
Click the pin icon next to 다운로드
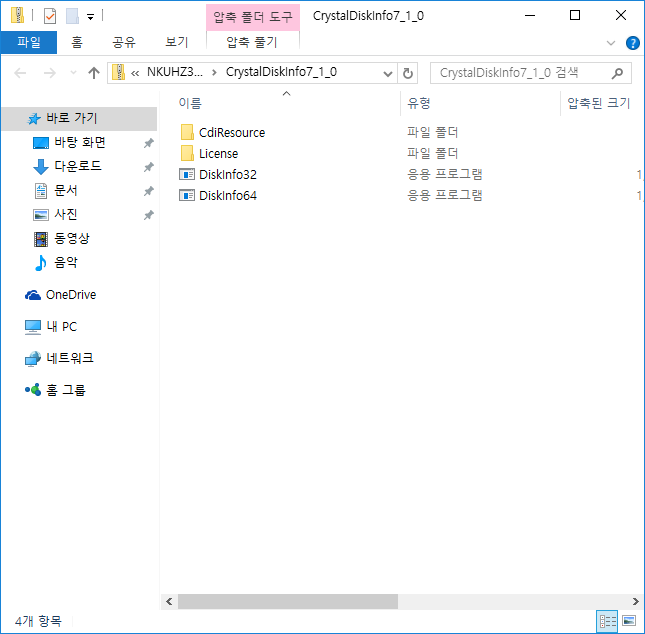(148, 167)
